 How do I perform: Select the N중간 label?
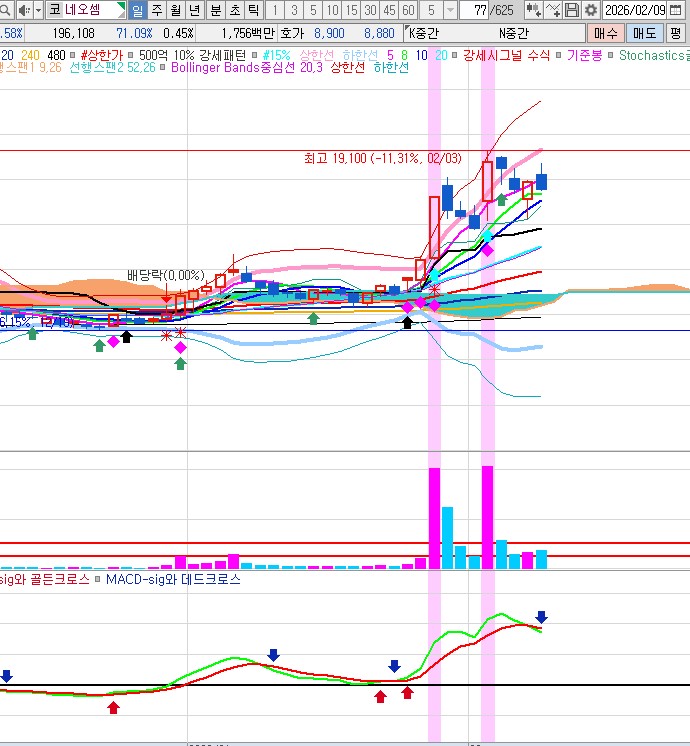pyautogui.click(x=513, y=33)
